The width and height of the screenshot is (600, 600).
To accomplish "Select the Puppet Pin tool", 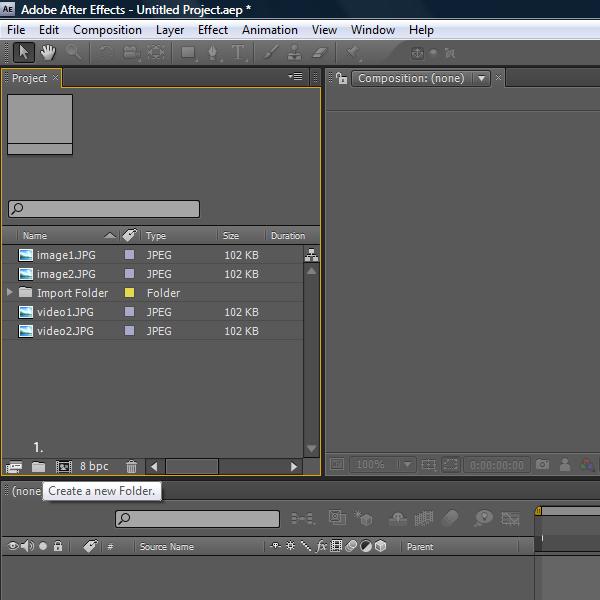I will pos(352,52).
